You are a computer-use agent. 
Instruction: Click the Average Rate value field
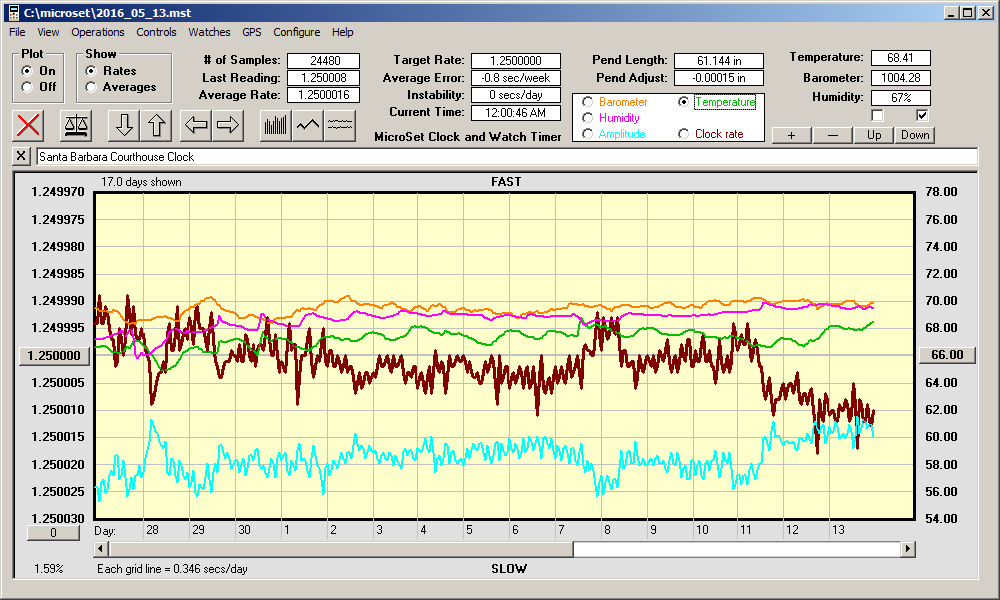coord(323,95)
